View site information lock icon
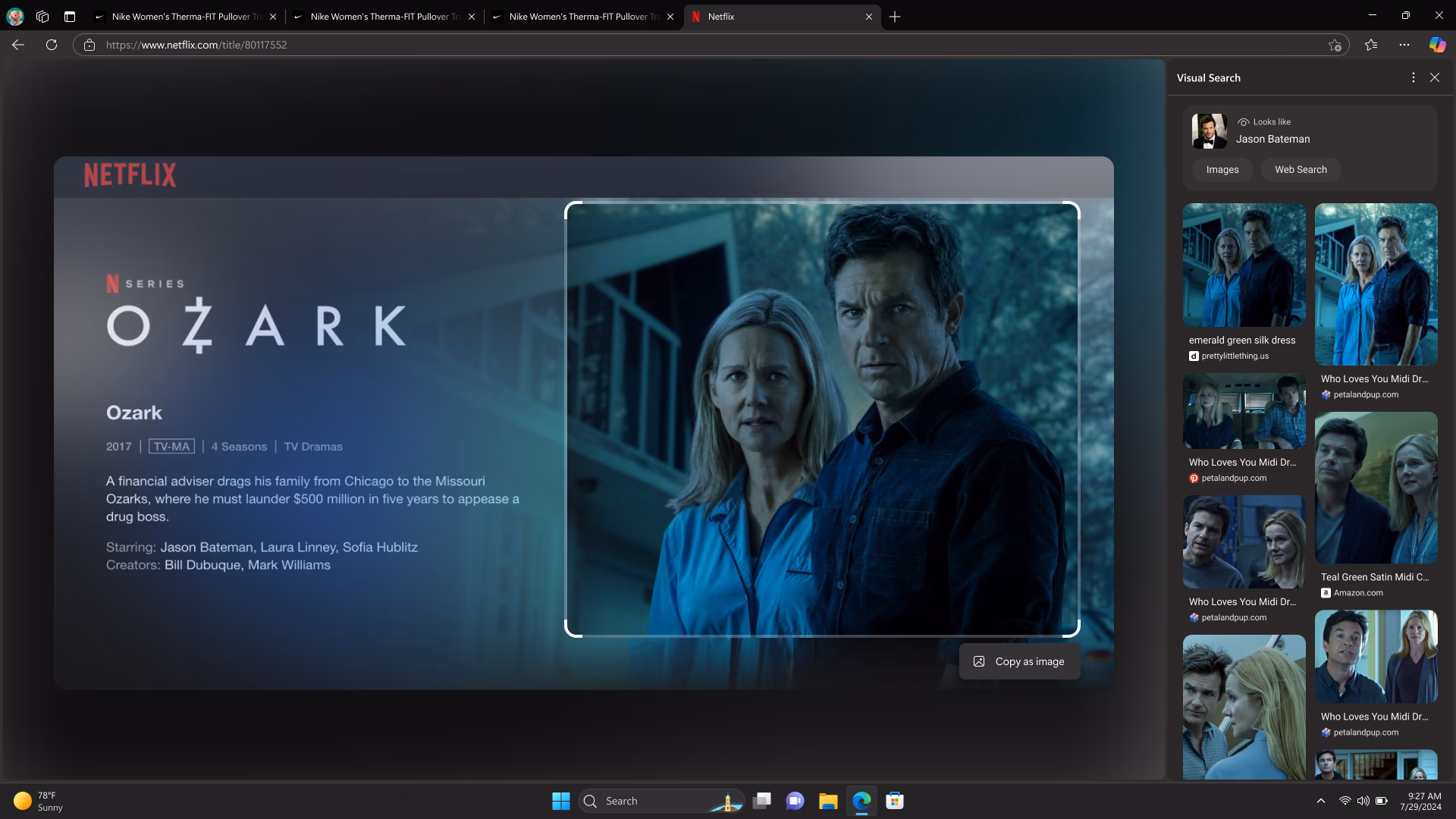 [x=89, y=45]
